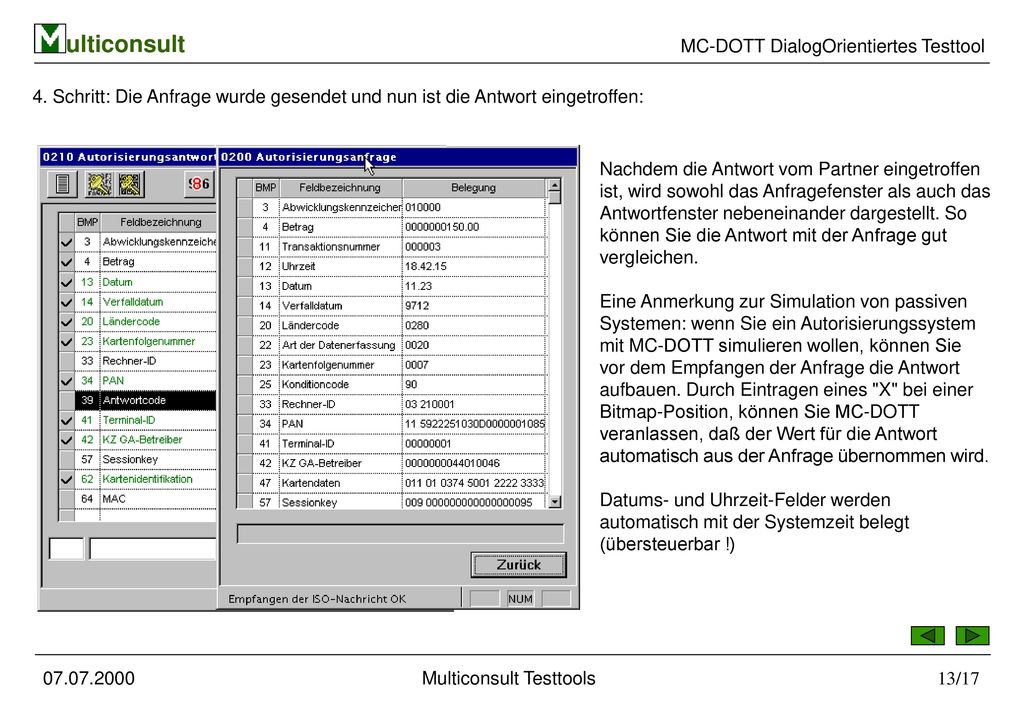The height and width of the screenshot is (709, 1024).
Task: Click the document list icon in the 0210 toolbar
Action: pos(63,184)
